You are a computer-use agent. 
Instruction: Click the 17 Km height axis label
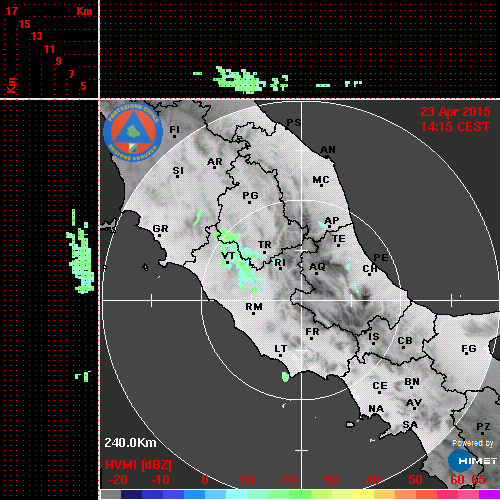(11, 11)
